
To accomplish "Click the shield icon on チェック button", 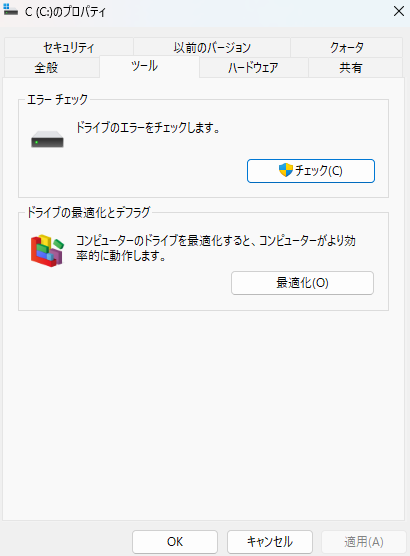I will pyautogui.click(x=286, y=171).
